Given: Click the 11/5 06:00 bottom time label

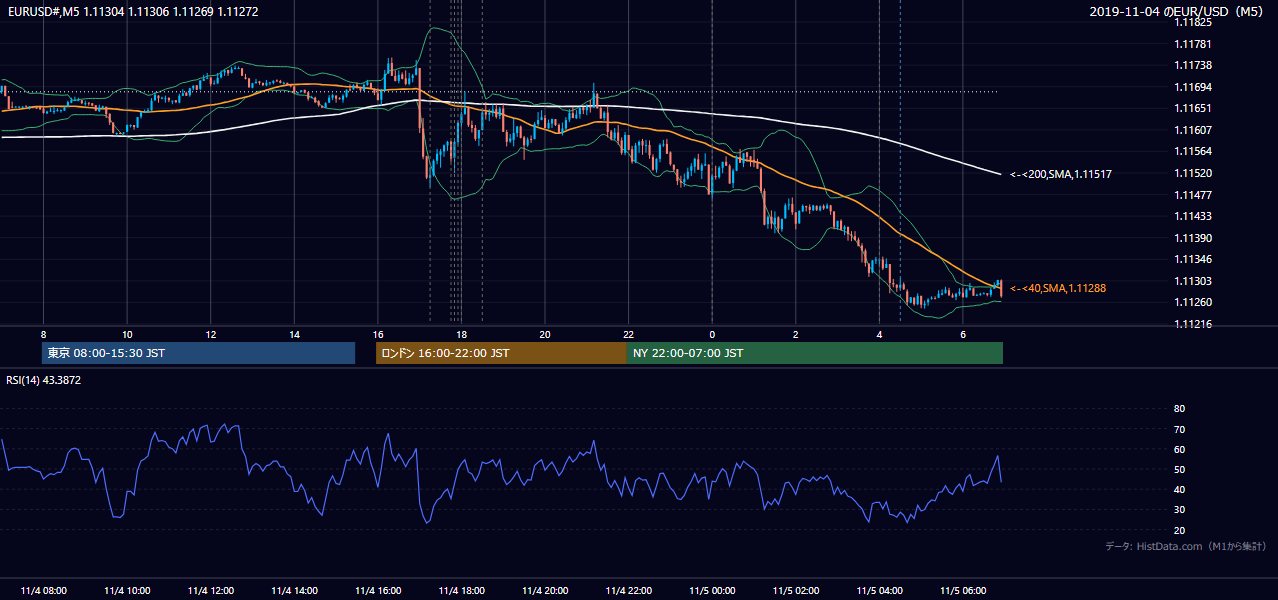Looking at the screenshot, I should coord(963,591).
